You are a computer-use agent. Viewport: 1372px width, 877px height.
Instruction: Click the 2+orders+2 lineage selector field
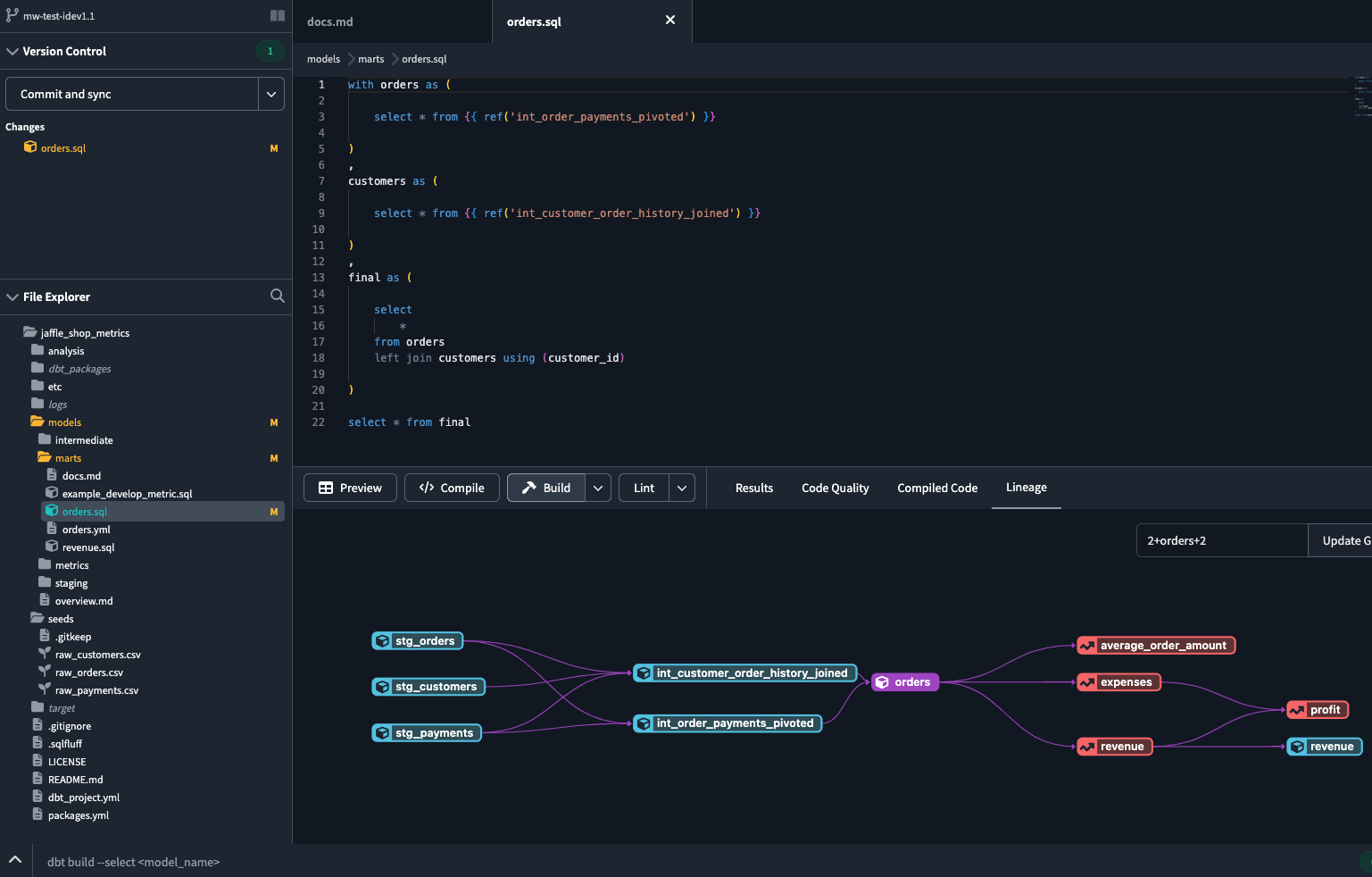click(x=1221, y=539)
